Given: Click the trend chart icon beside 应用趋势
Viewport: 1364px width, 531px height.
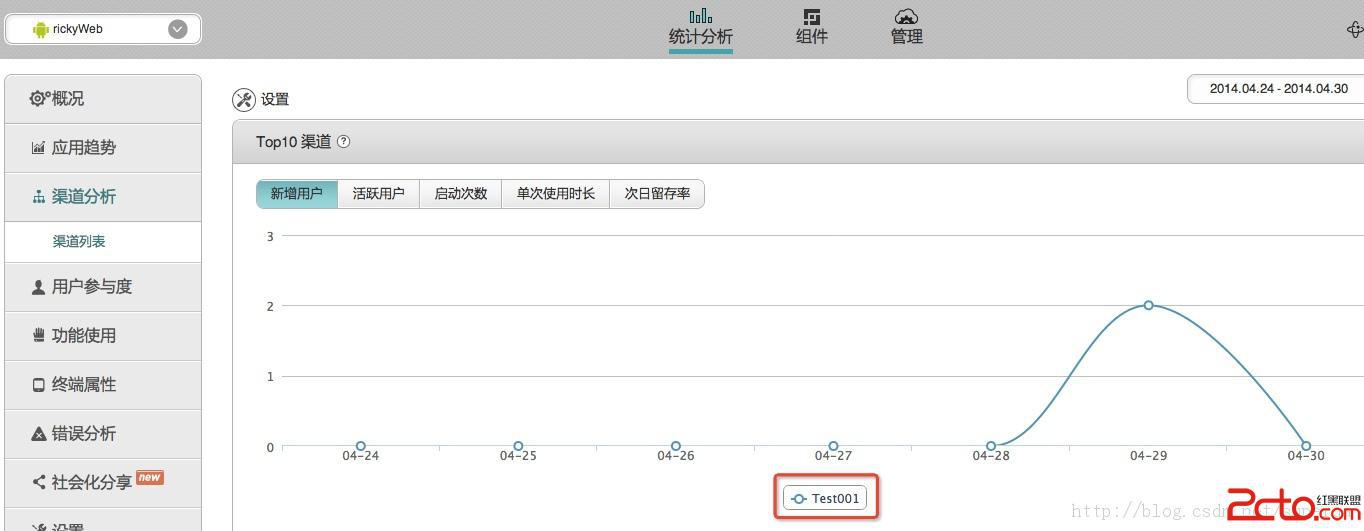Looking at the screenshot, I should click(38, 148).
